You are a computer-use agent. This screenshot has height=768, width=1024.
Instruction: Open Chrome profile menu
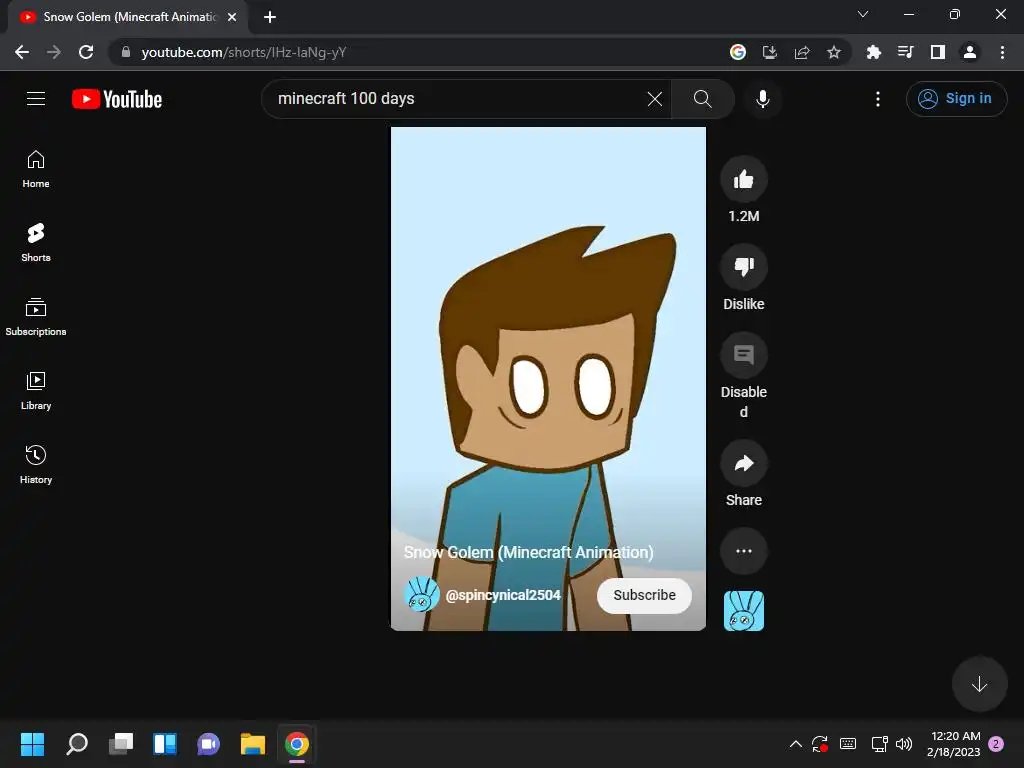point(970,52)
